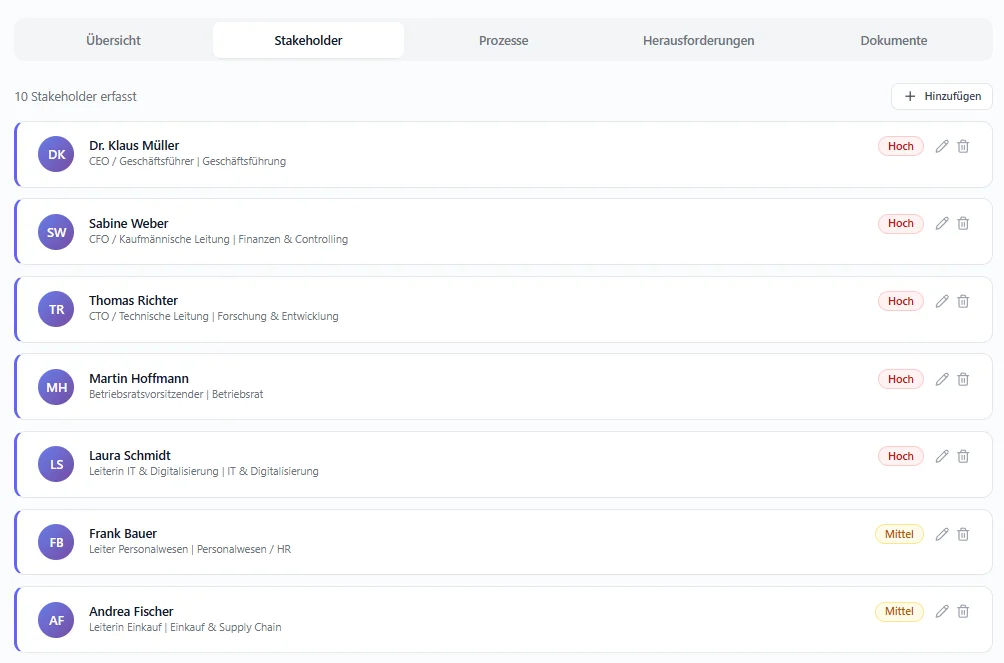The height and width of the screenshot is (663, 1004).
Task: Remove Martin Hoffmann via trash icon
Action: 963,379
